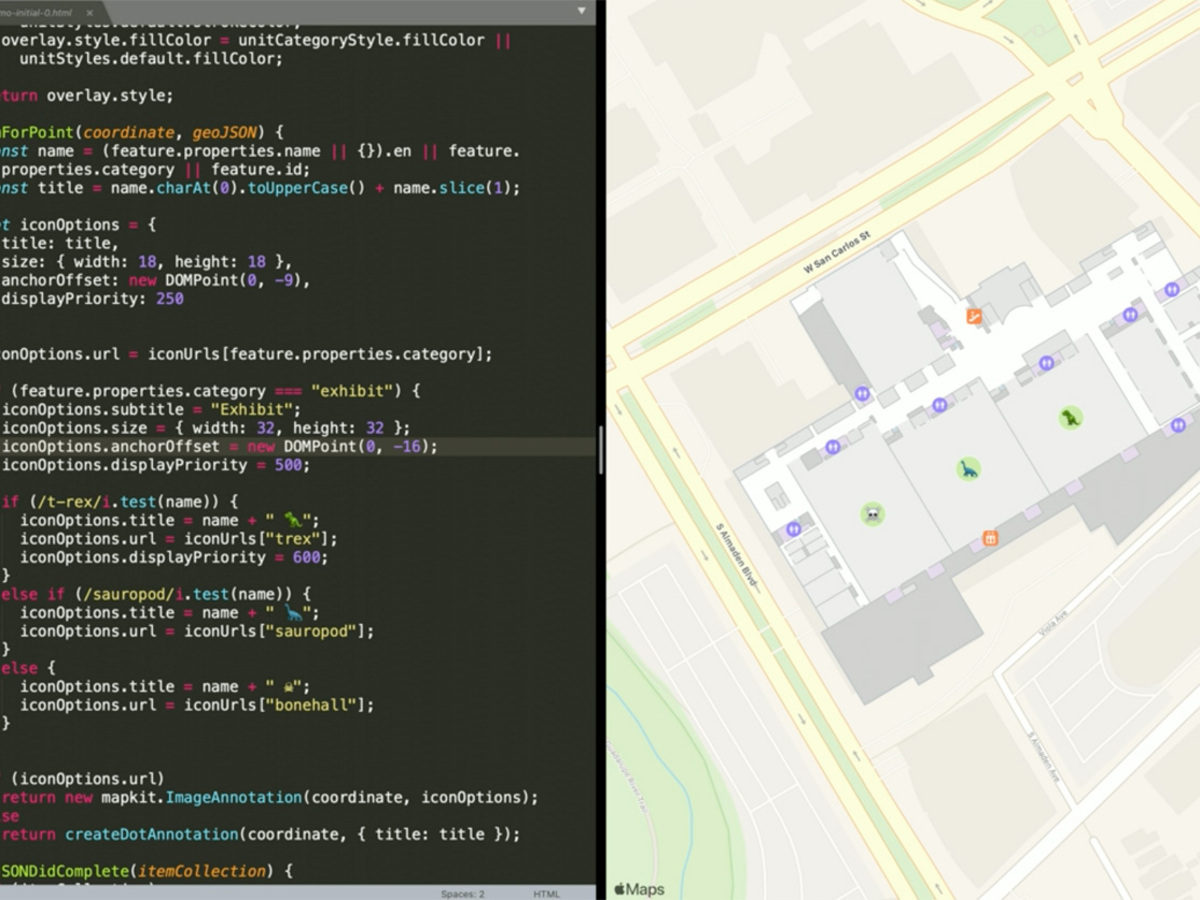Viewport: 1200px width, 900px height.
Task: Click the skull Bone Hall exhibit icon
Action: pos(872,515)
